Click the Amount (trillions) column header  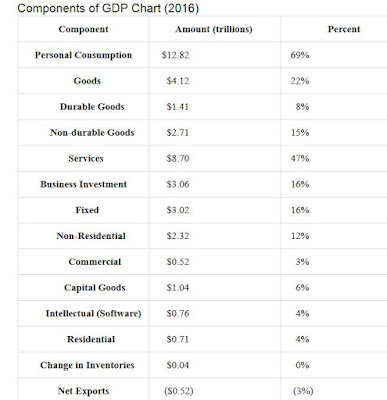click(x=214, y=29)
